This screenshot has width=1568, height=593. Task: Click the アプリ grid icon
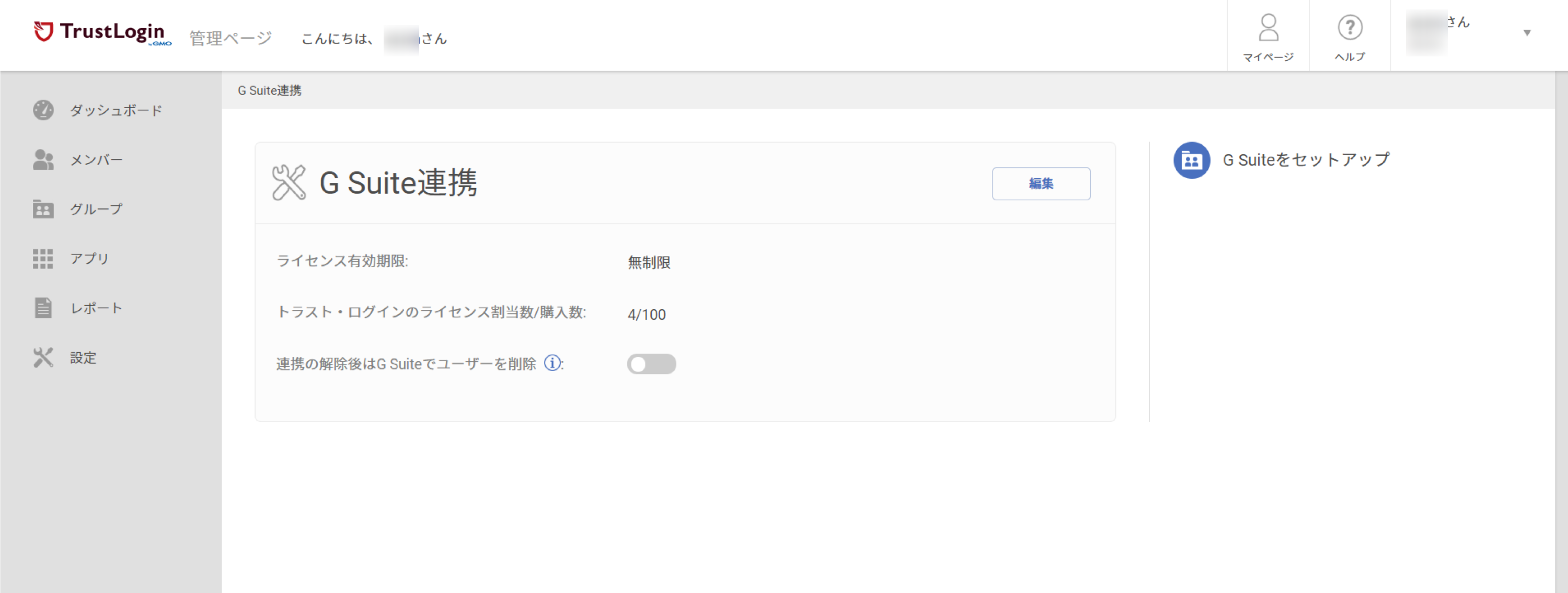click(x=43, y=259)
